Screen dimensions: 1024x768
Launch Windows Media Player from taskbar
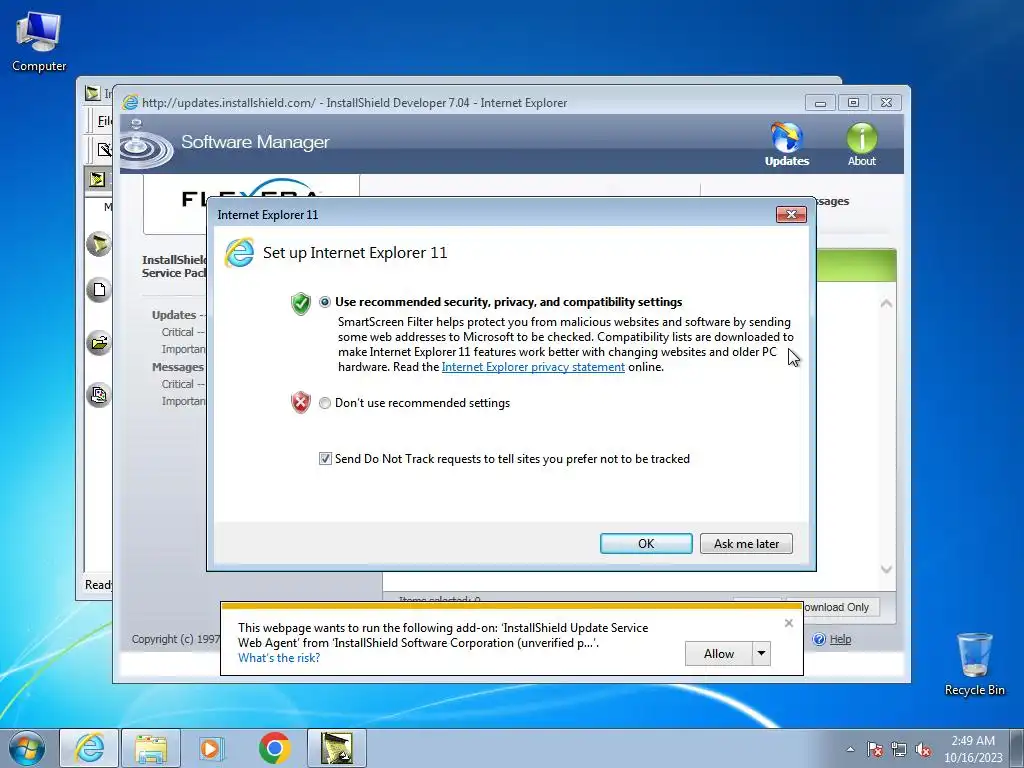pos(211,748)
